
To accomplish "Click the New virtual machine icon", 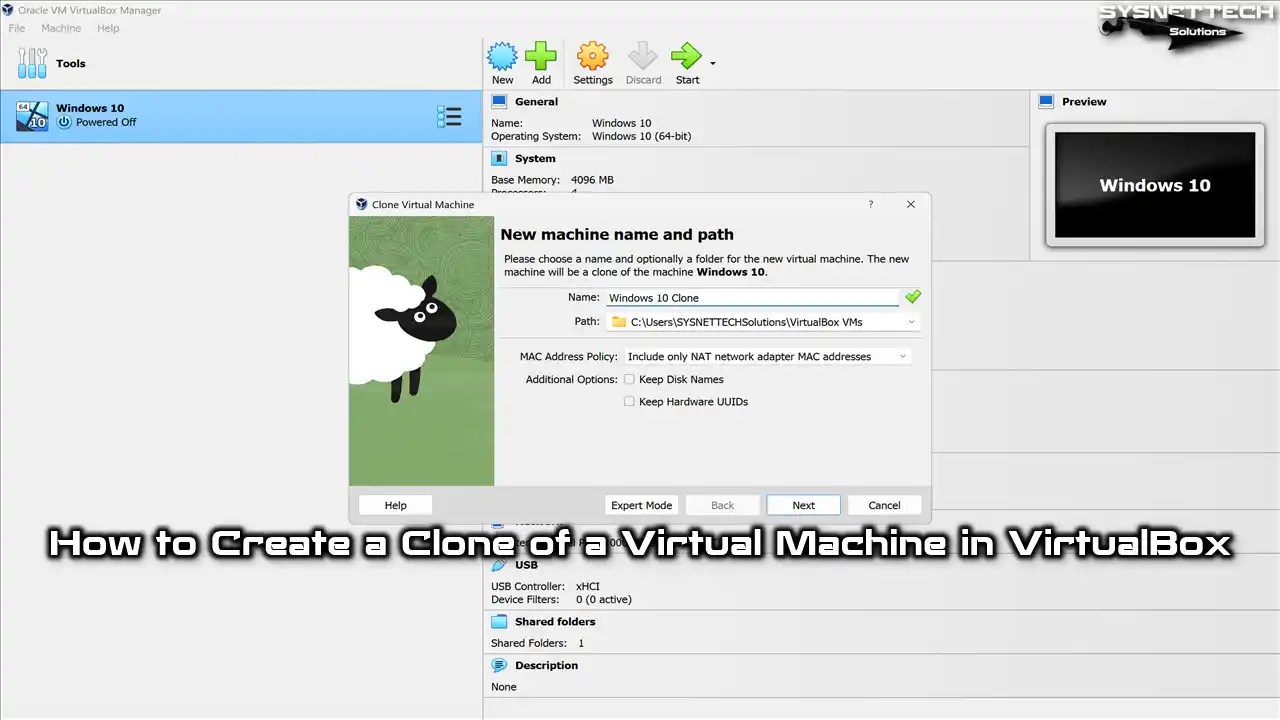I will (502, 57).
